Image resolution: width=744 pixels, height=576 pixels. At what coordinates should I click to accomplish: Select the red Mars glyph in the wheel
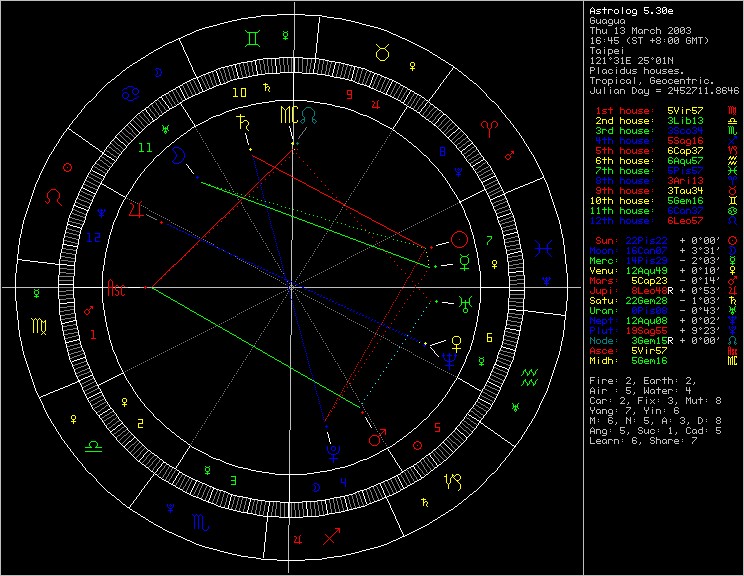378,438
